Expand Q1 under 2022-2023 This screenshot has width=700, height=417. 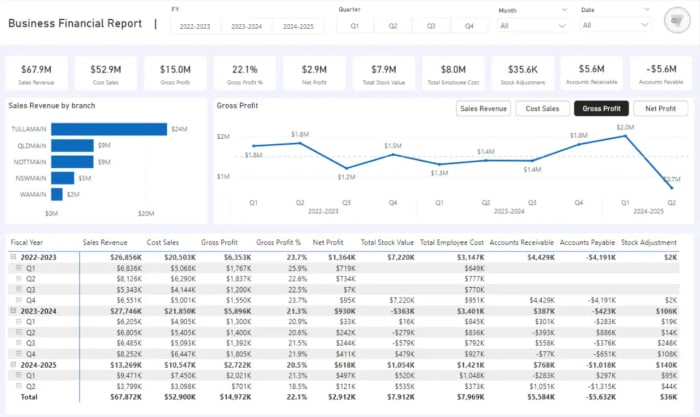[19, 268]
